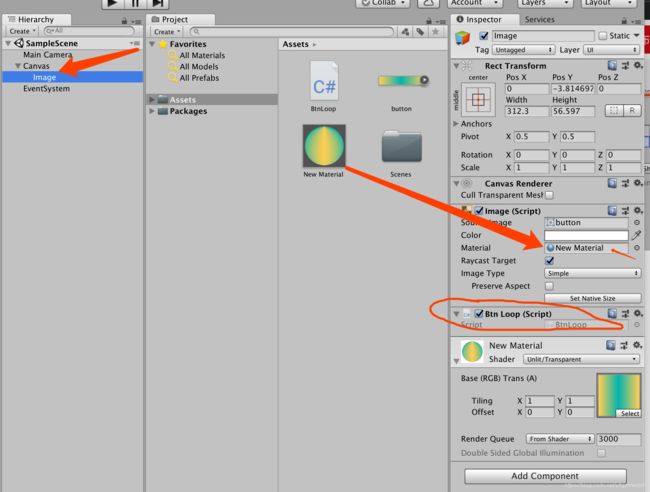The height and width of the screenshot is (492, 650).
Task: Open the Layout dropdown
Action: [x=609, y=3]
